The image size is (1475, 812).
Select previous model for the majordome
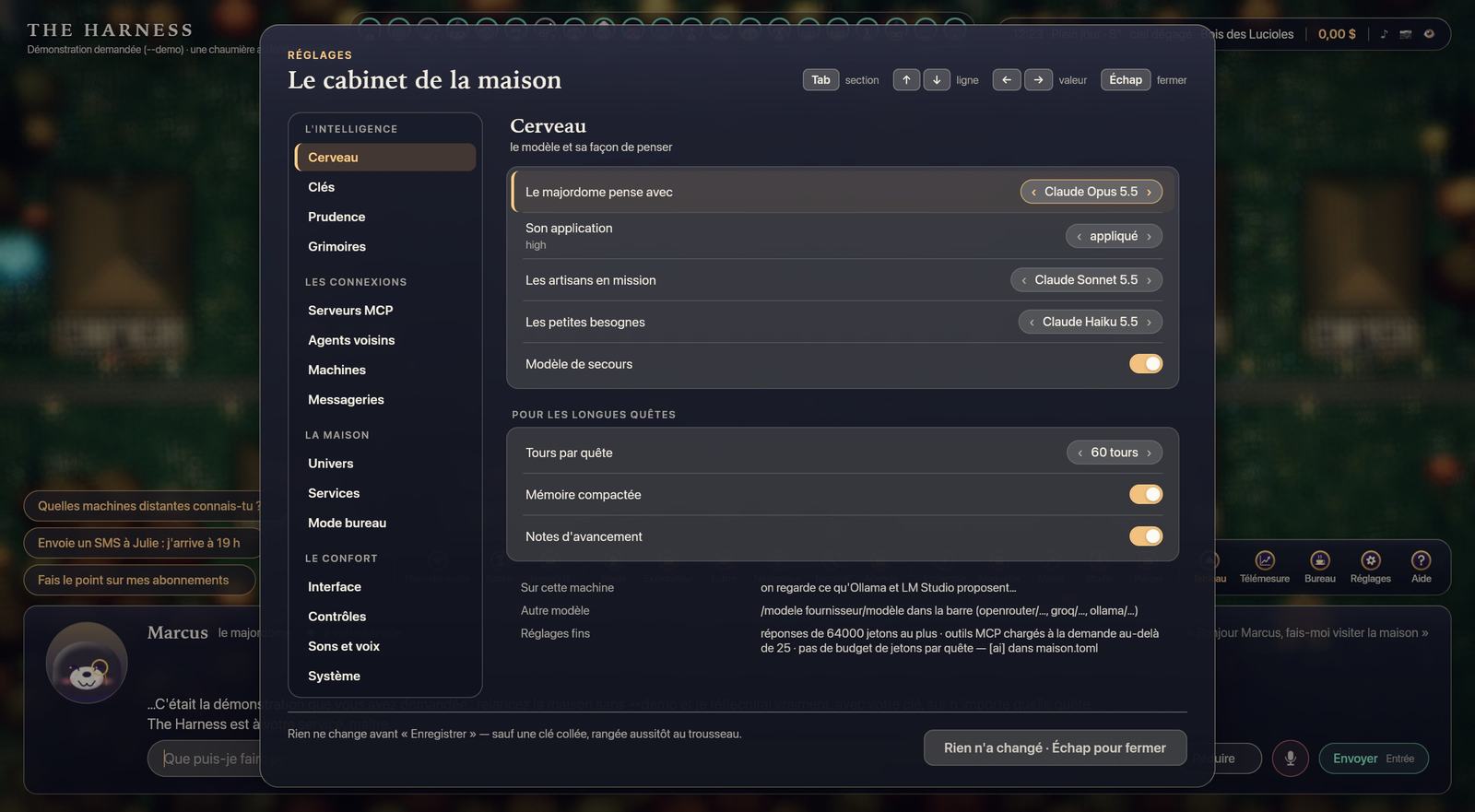1033,192
